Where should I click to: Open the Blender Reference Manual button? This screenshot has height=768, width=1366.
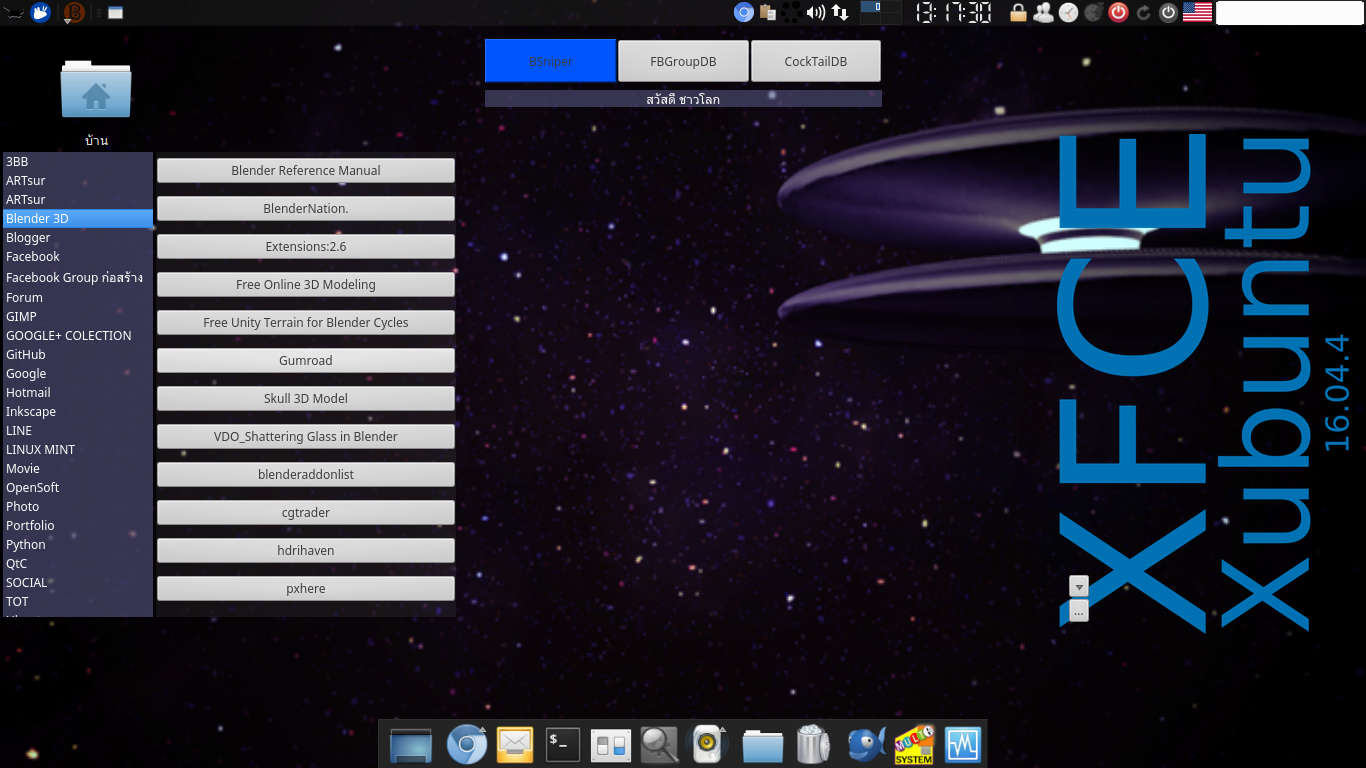(306, 170)
